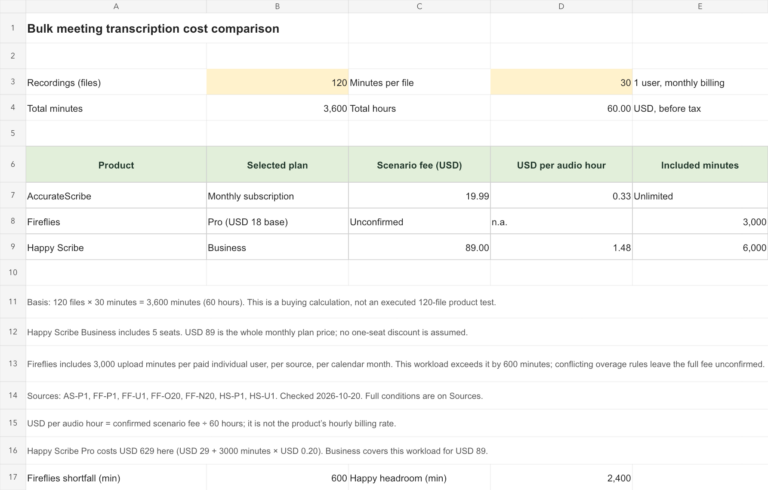Select the 19.99 scenario fee cell
This screenshot has width=768, height=490.
tap(419, 196)
